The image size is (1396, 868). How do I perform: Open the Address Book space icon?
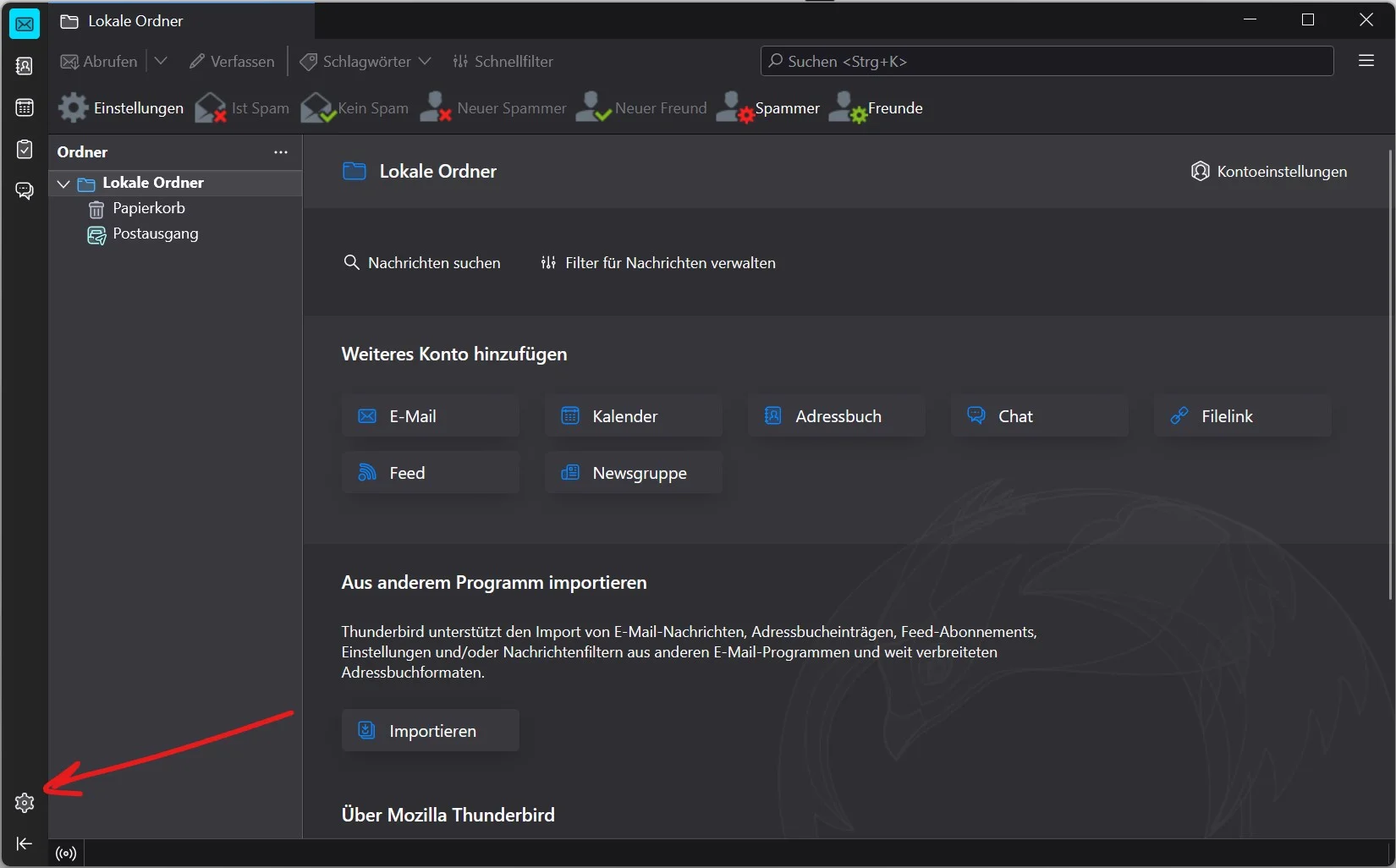click(25, 66)
